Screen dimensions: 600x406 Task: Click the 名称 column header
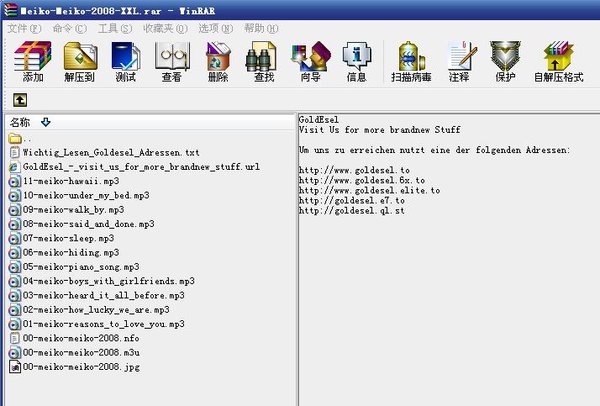(20, 122)
